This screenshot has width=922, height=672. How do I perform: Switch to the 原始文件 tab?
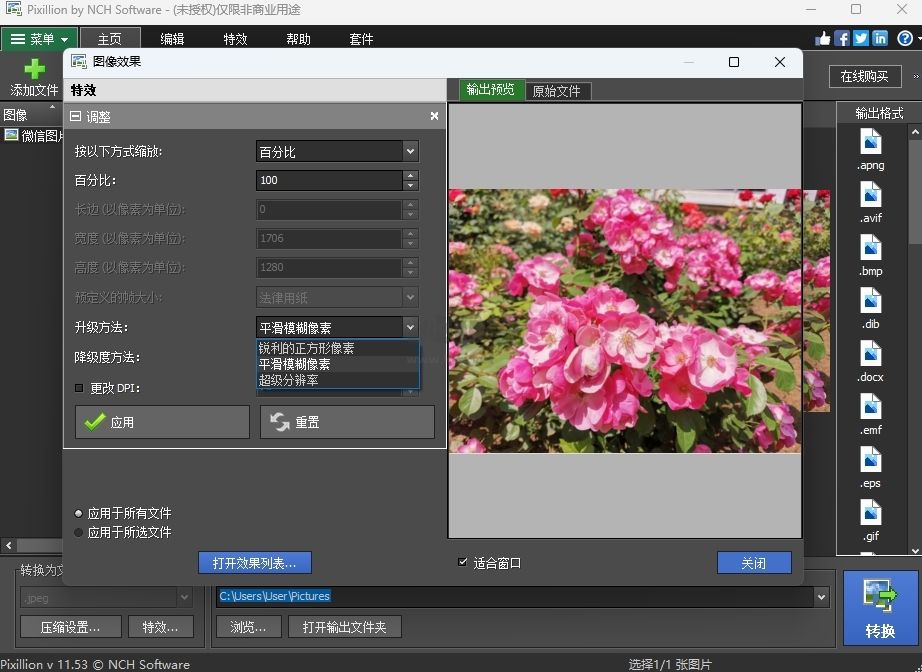point(556,91)
